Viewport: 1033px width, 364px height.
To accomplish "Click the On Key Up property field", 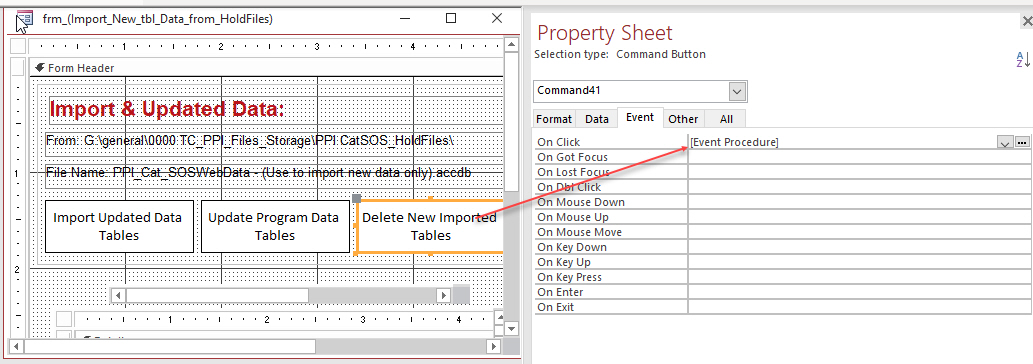I will coord(859,262).
